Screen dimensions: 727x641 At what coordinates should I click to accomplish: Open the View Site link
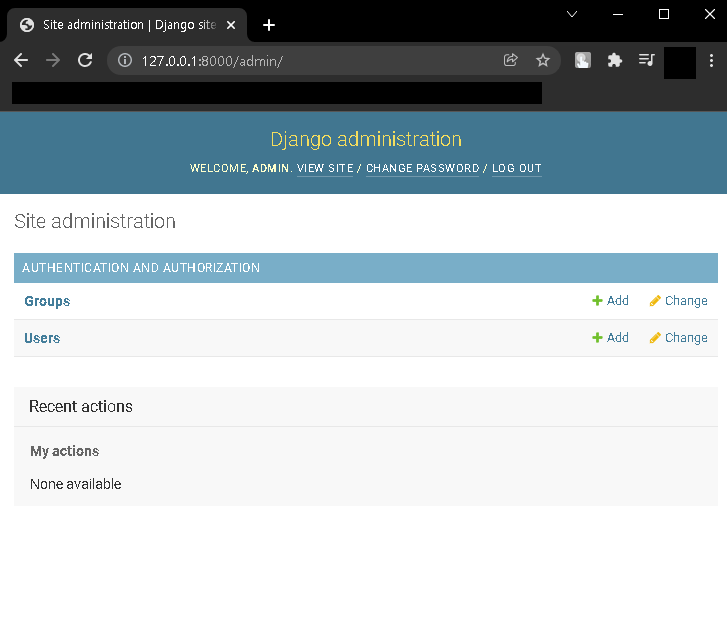tap(325, 168)
